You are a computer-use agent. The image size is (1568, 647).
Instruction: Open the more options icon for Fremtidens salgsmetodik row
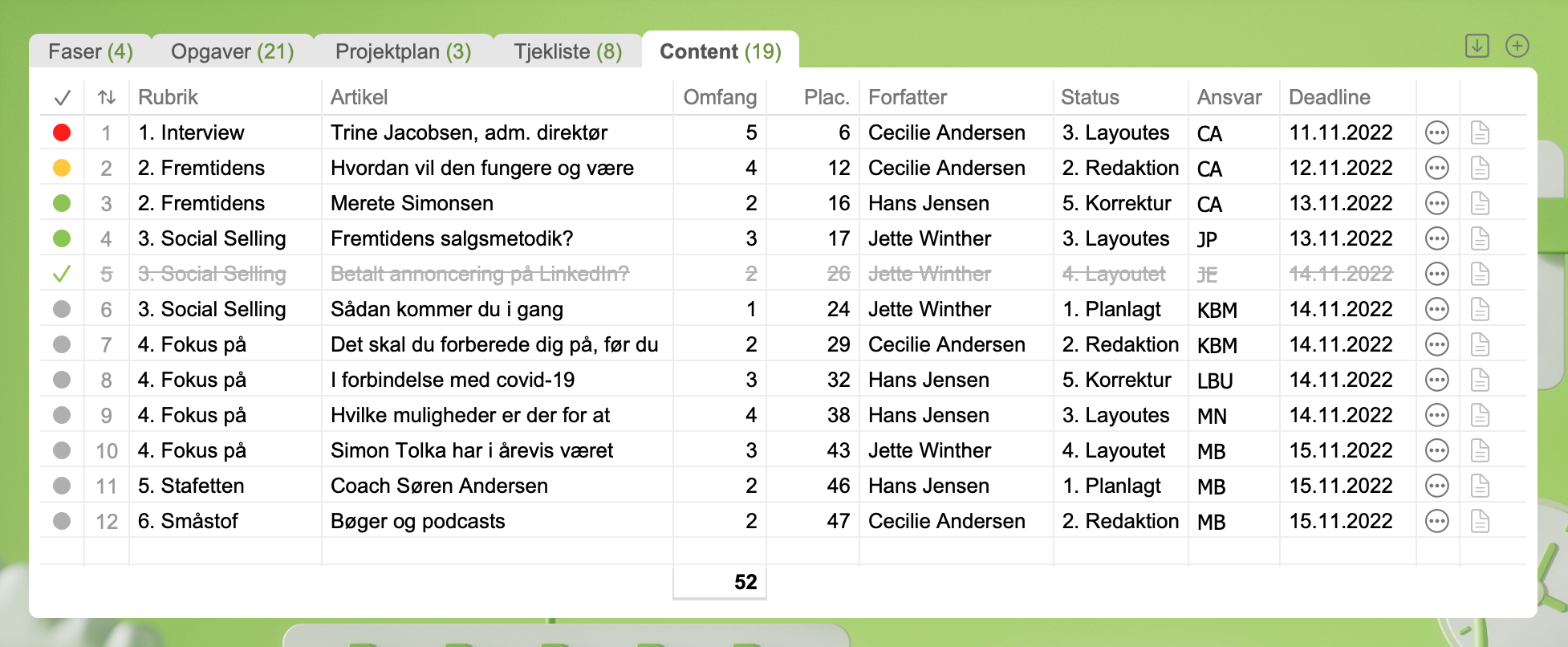point(1436,238)
